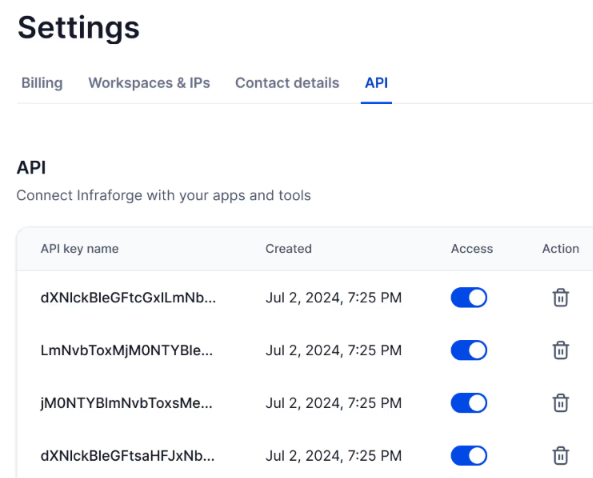Viewport: 593px width, 478px height.
Task: Remove the dXNlckBleGFtsaHFJxNb... key via trash icon
Action: 560,456
